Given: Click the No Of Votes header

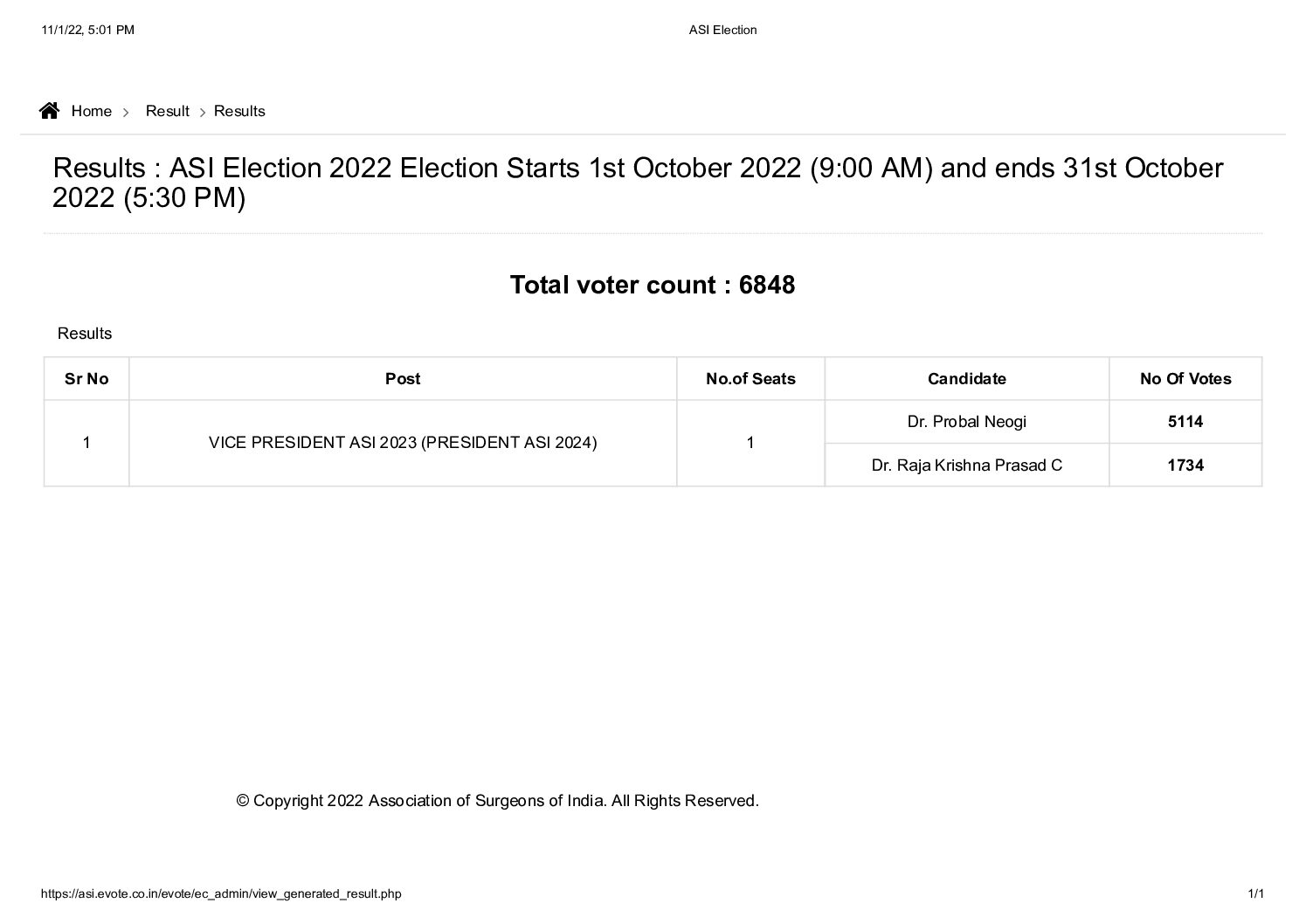Looking at the screenshot, I should [x=1185, y=378].
